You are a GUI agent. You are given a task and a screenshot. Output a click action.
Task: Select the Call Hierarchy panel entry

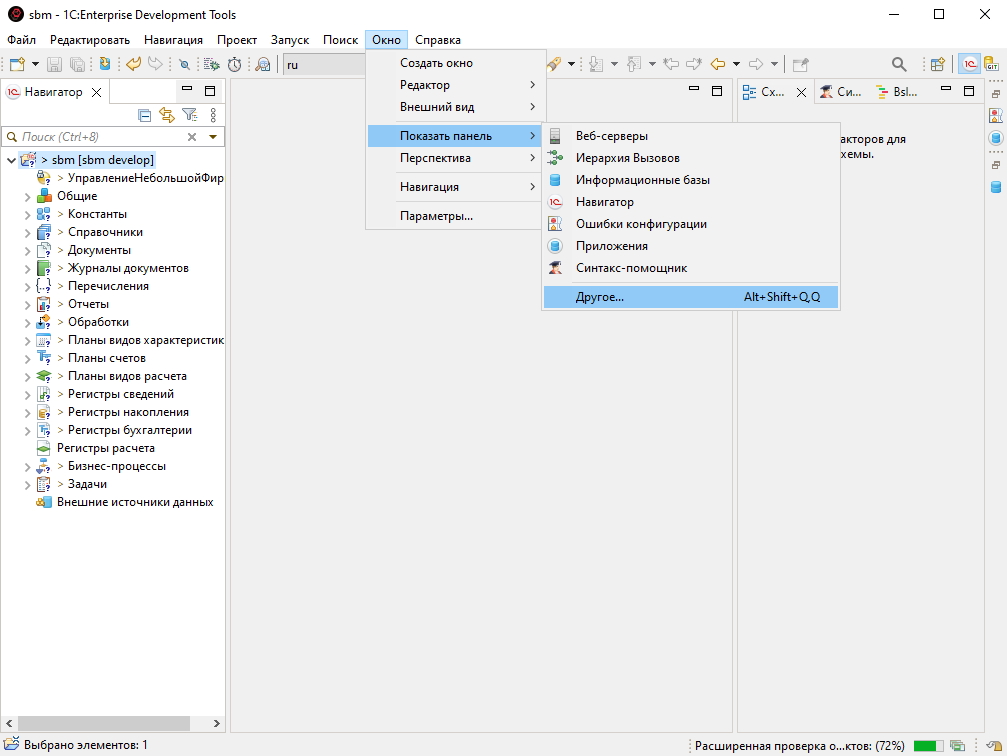(x=627, y=158)
